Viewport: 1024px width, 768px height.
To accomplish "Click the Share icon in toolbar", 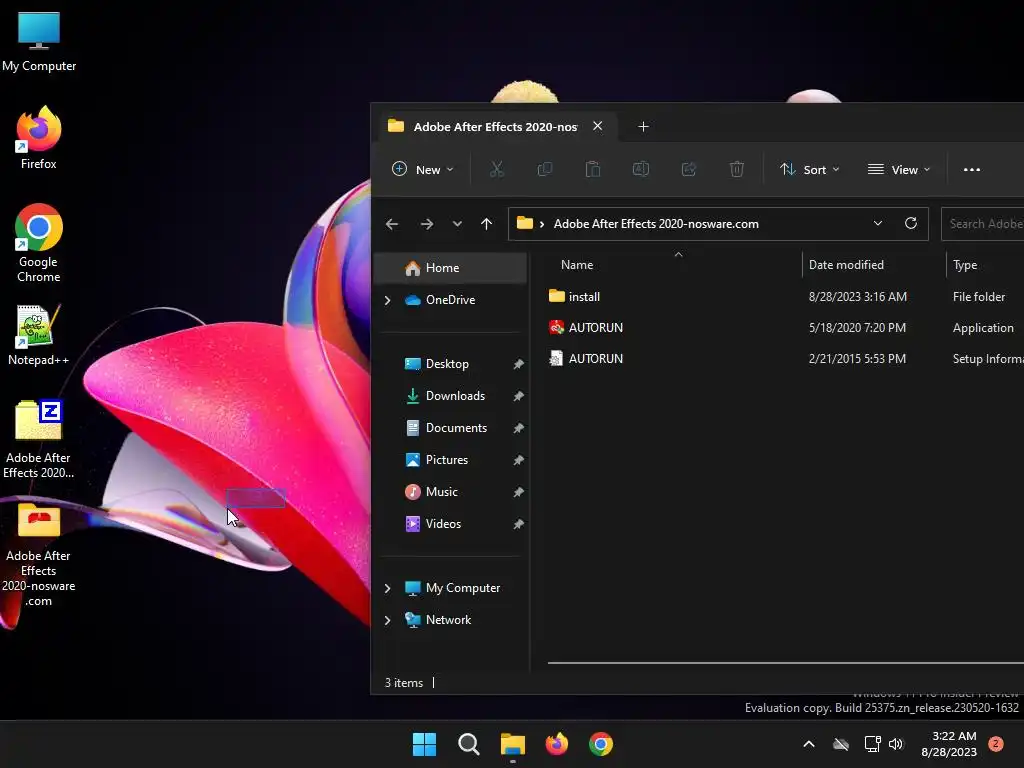I will (689, 170).
